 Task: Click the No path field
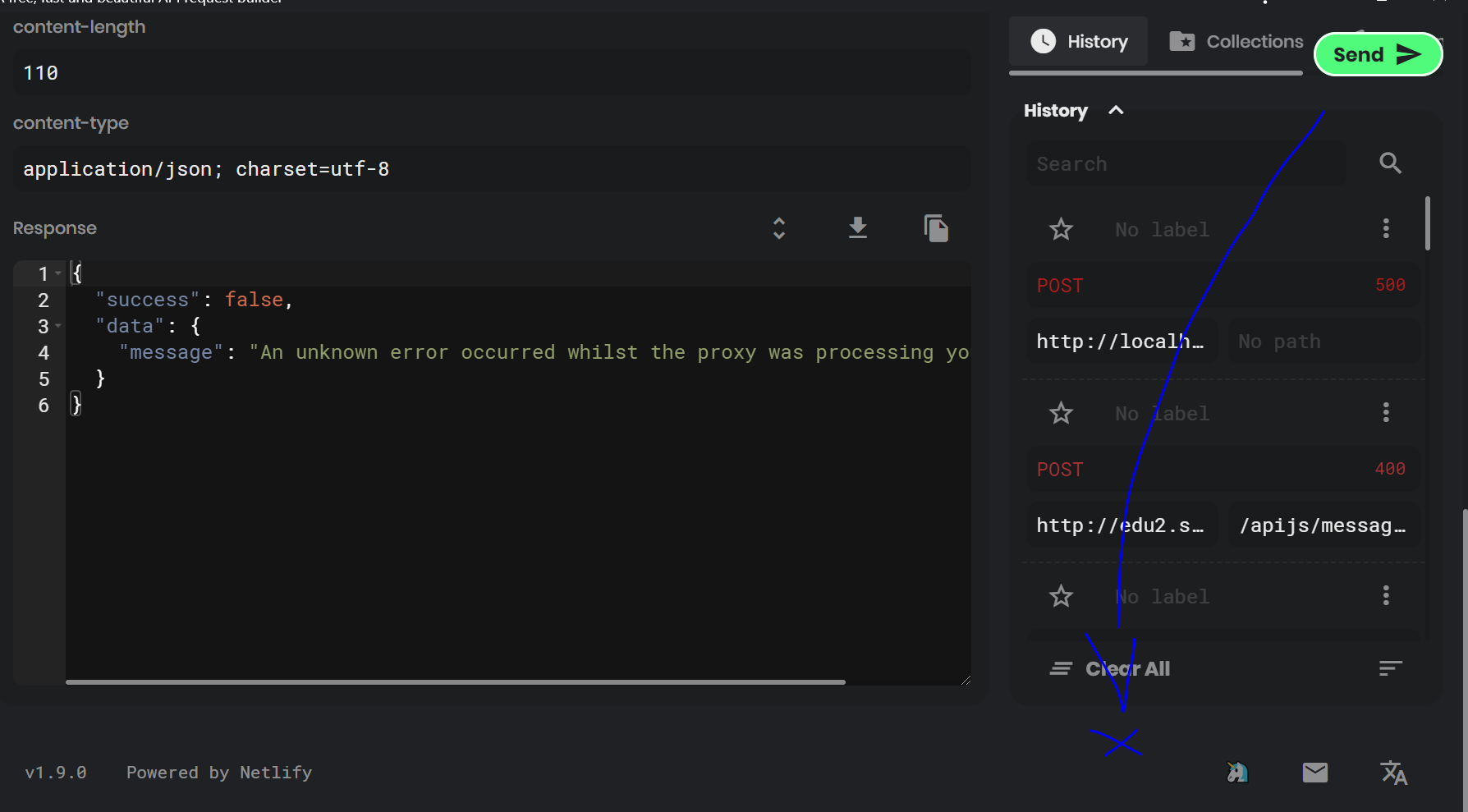click(x=1323, y=342)
